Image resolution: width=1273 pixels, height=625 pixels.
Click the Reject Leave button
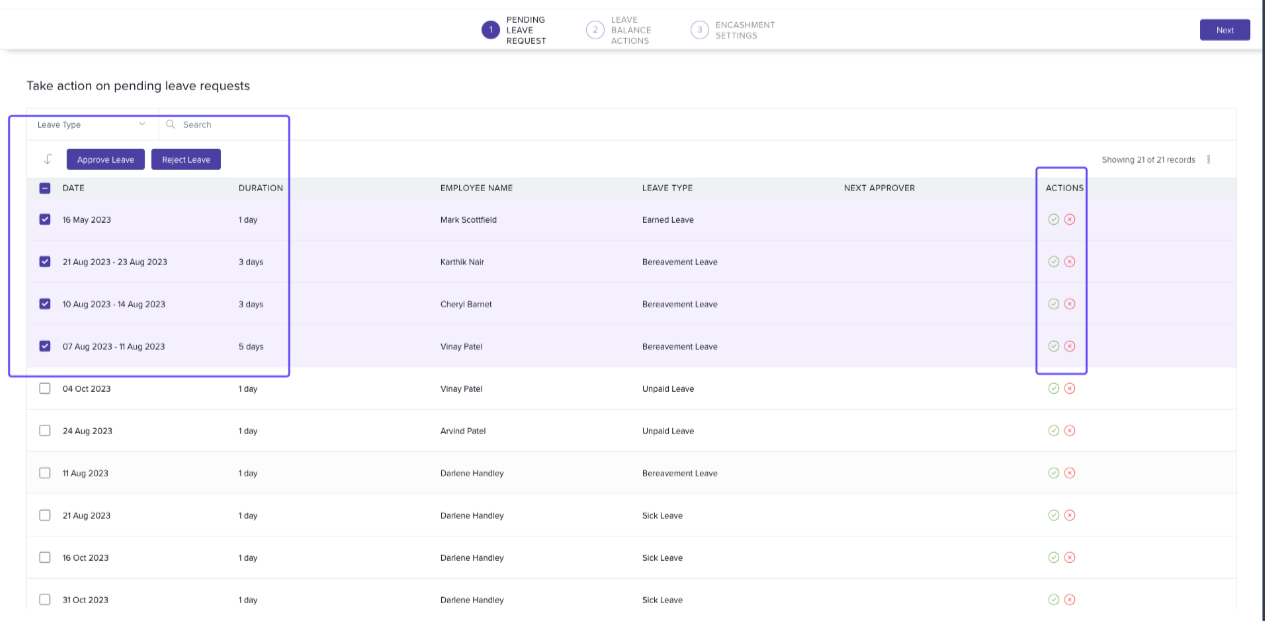click(x=186, y=160)
